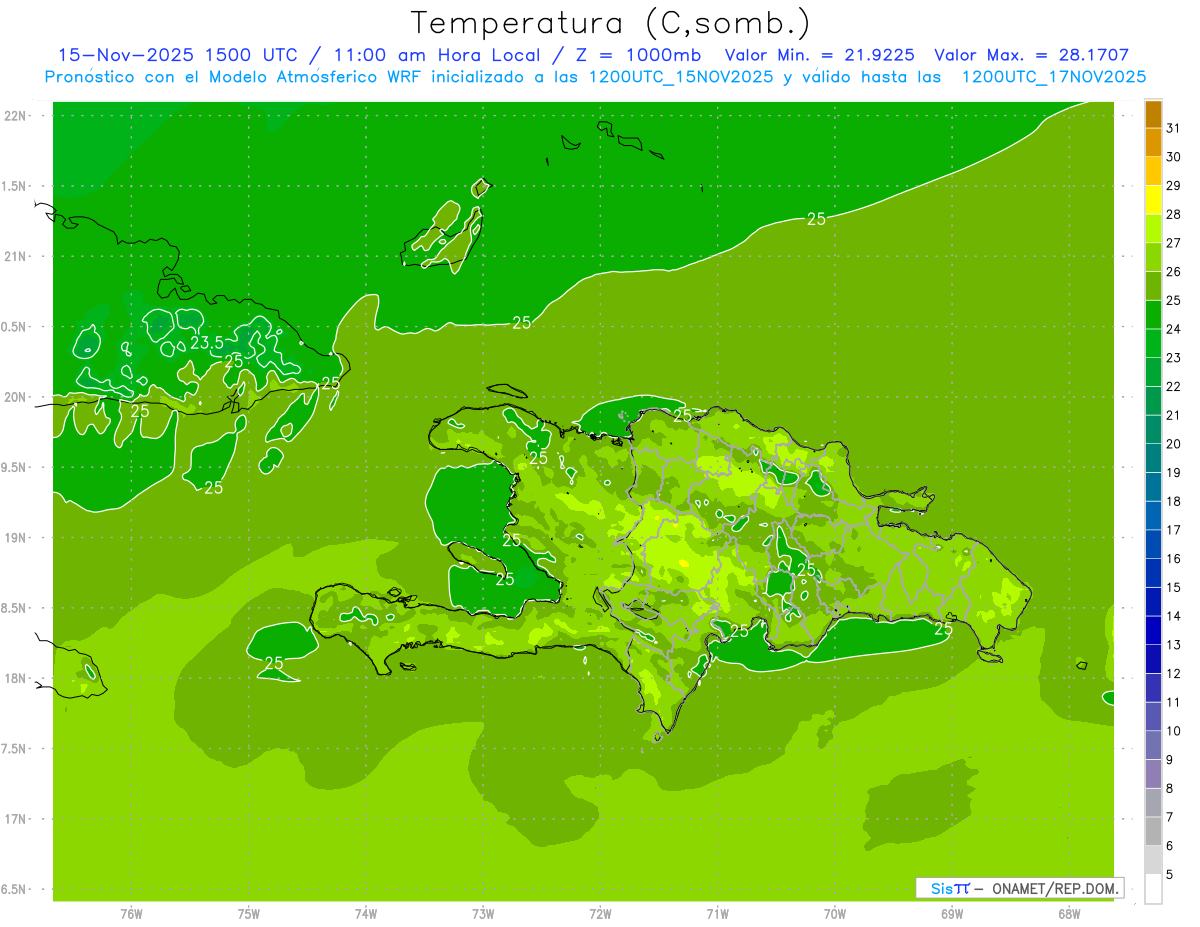Click the 23.5 contour label near Cuba
This screenshot has width=1200, height=927.
point(206,343)
